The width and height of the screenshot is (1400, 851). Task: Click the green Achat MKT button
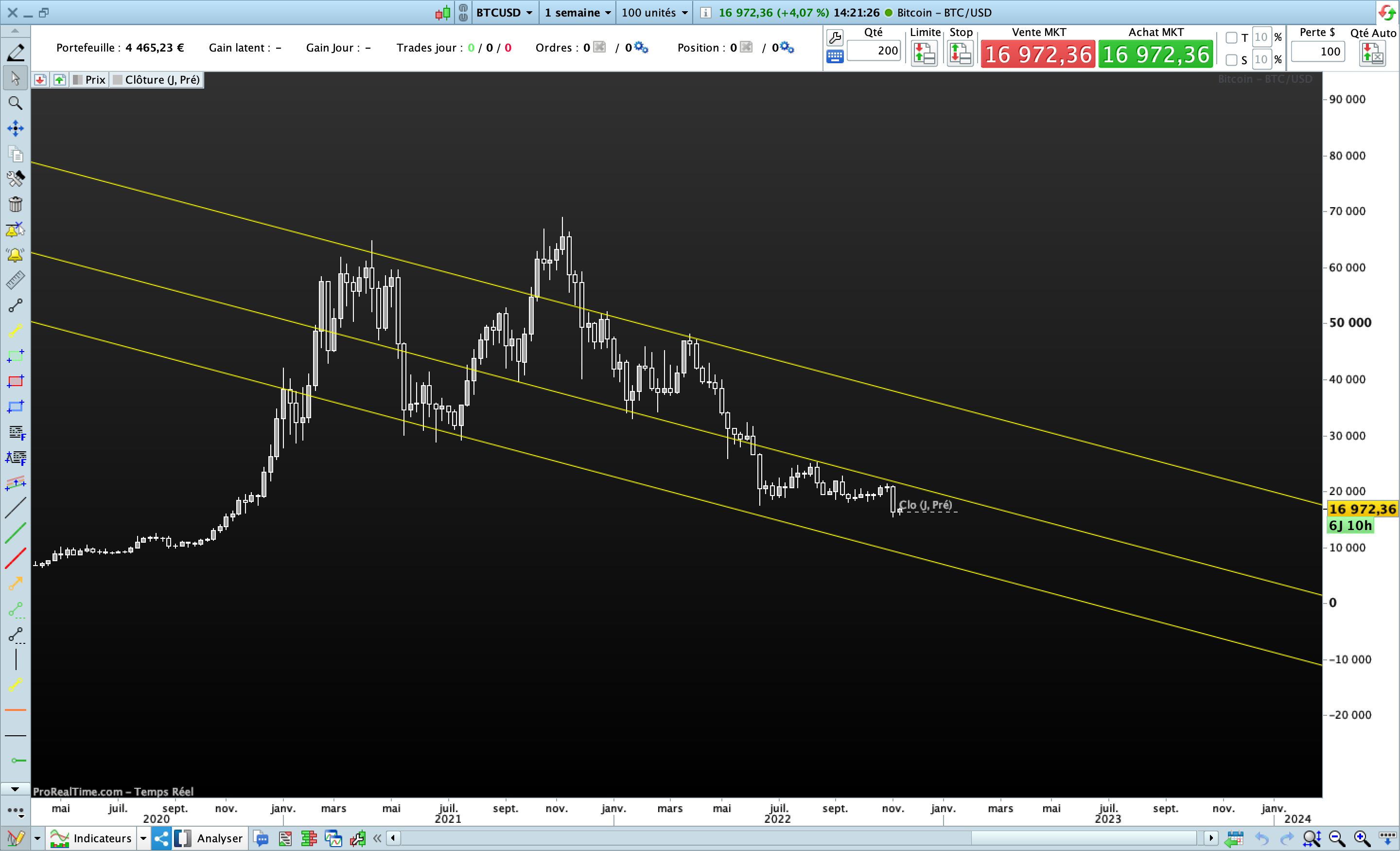pos(1155,54)
